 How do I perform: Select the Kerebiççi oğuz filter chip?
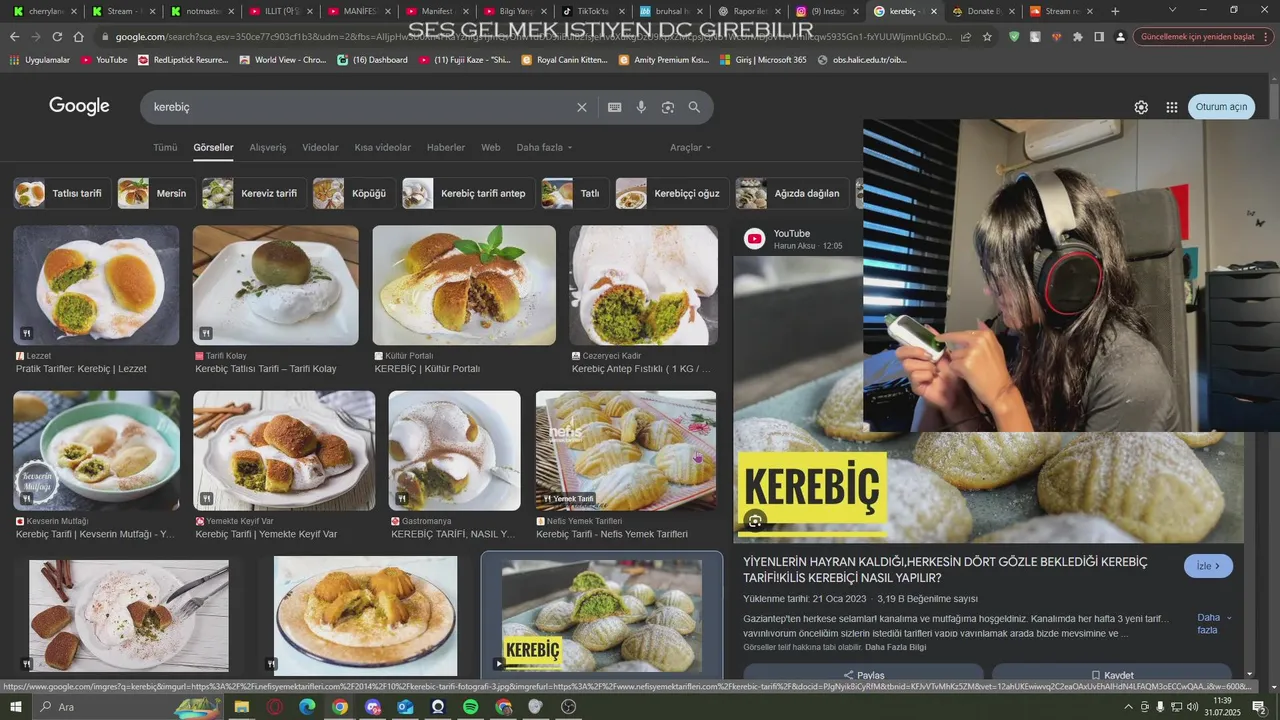point(671,193)
